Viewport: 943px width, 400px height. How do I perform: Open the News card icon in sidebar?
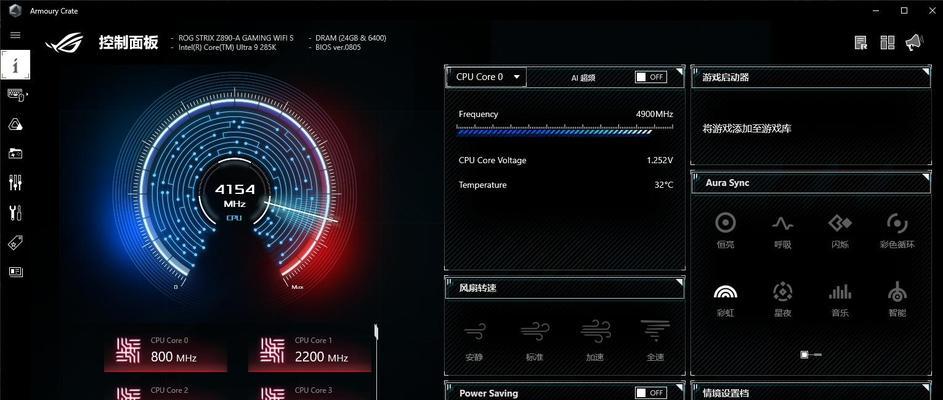[x=16, y=272]
